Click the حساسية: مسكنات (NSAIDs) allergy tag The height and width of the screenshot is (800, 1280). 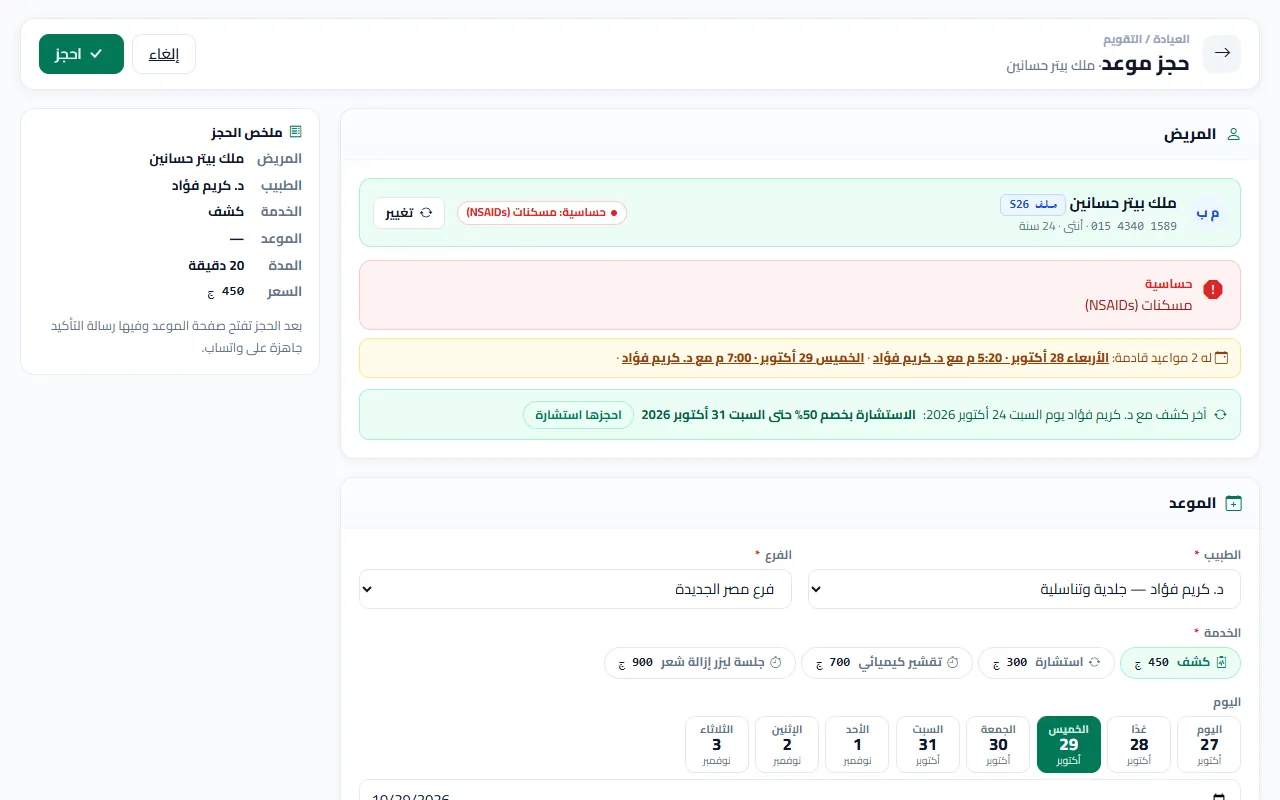542,213
